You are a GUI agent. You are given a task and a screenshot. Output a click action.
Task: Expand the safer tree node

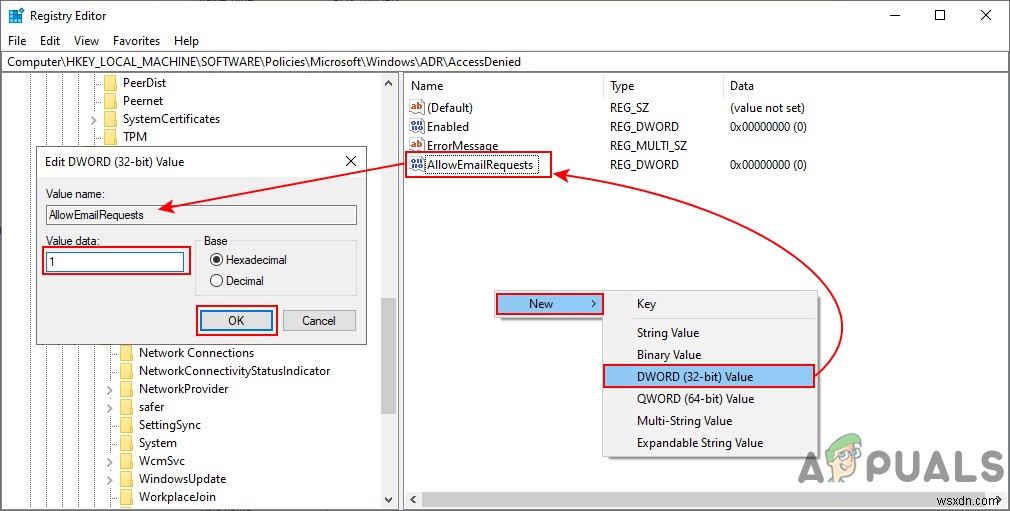pyautogui.click(x=110, y=407)
